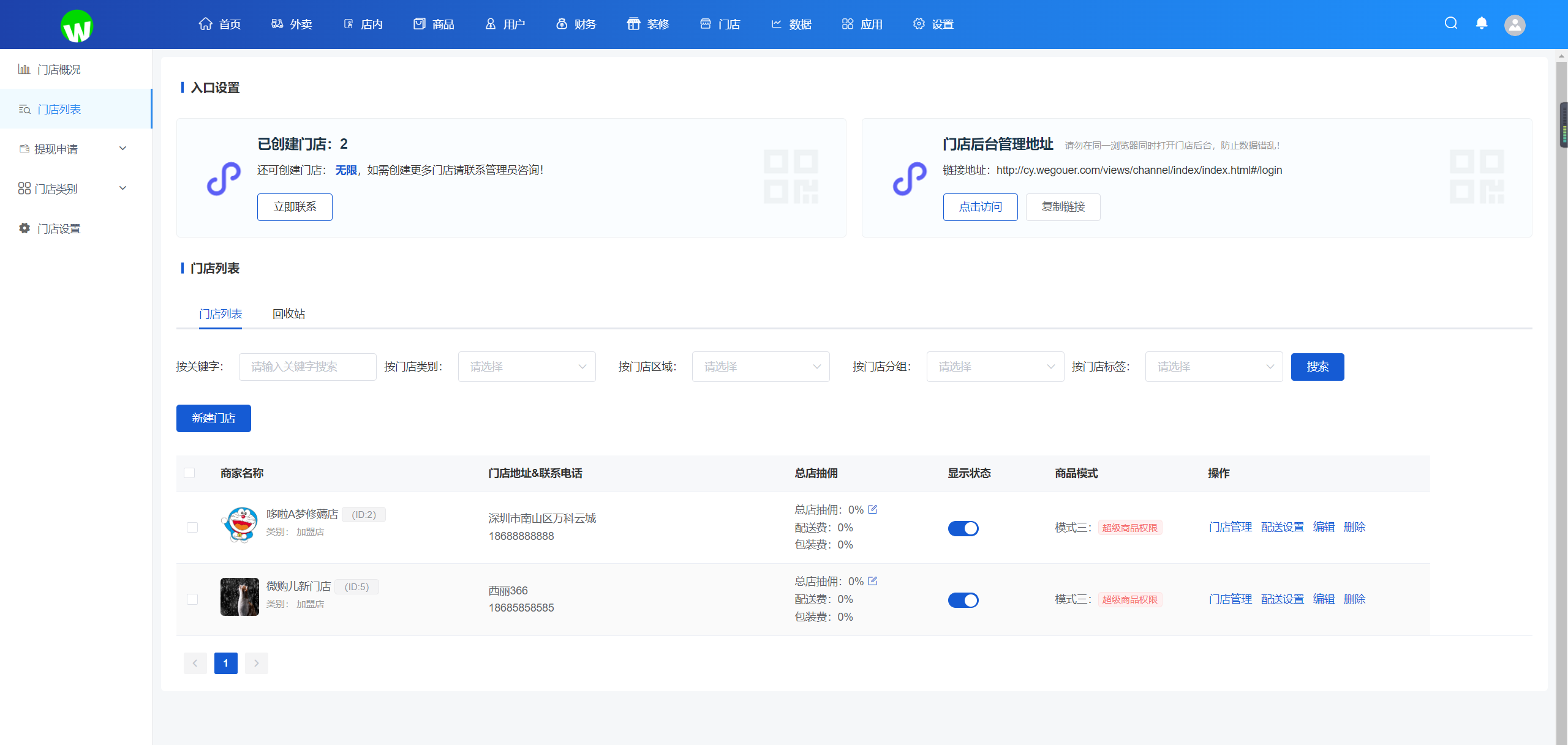
Task: Expand the 提现申请 sidebar submenu
Action: coord(123,148)
